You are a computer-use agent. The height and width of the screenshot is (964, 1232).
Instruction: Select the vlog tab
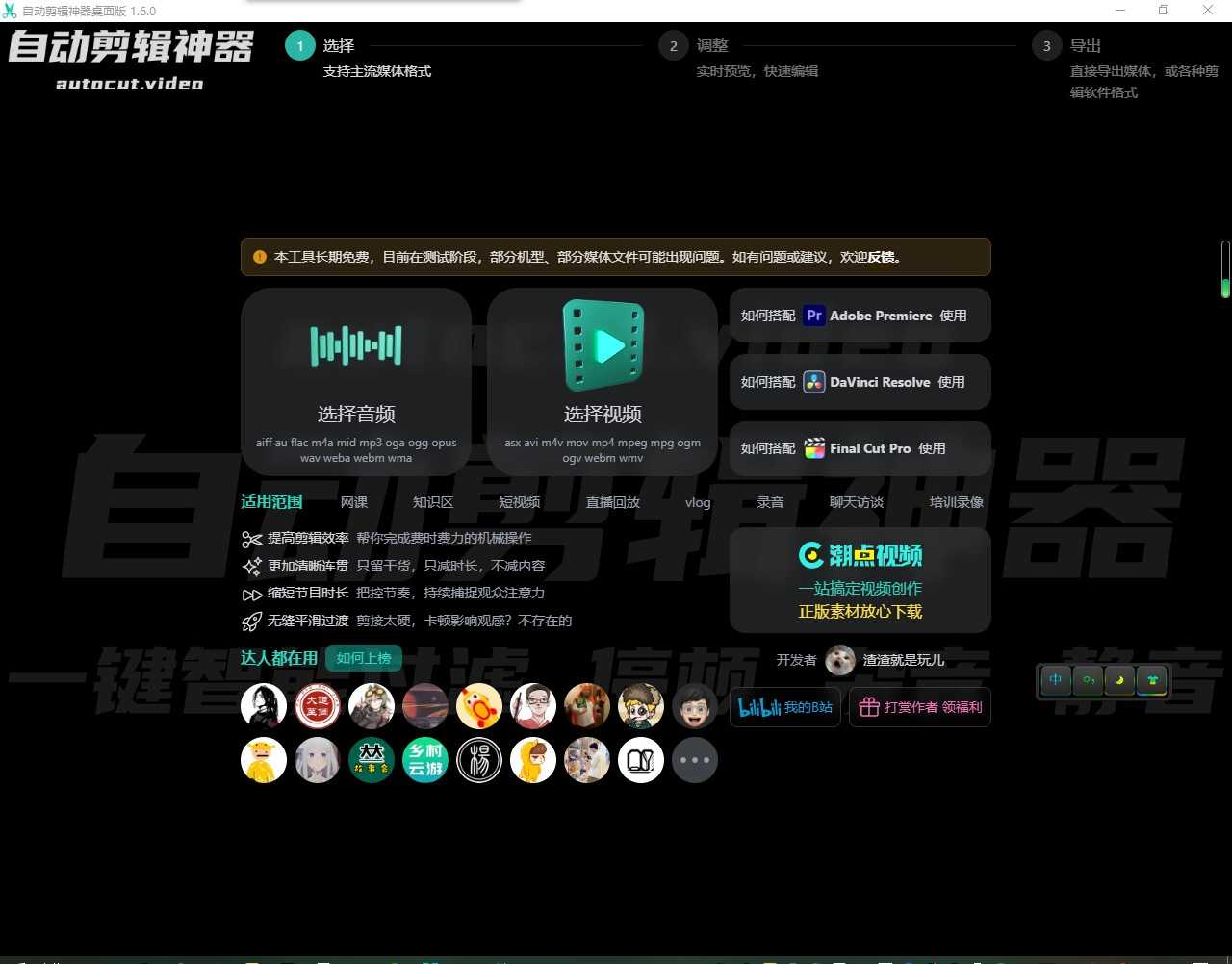pyautogui.click(x=698, y=502)
